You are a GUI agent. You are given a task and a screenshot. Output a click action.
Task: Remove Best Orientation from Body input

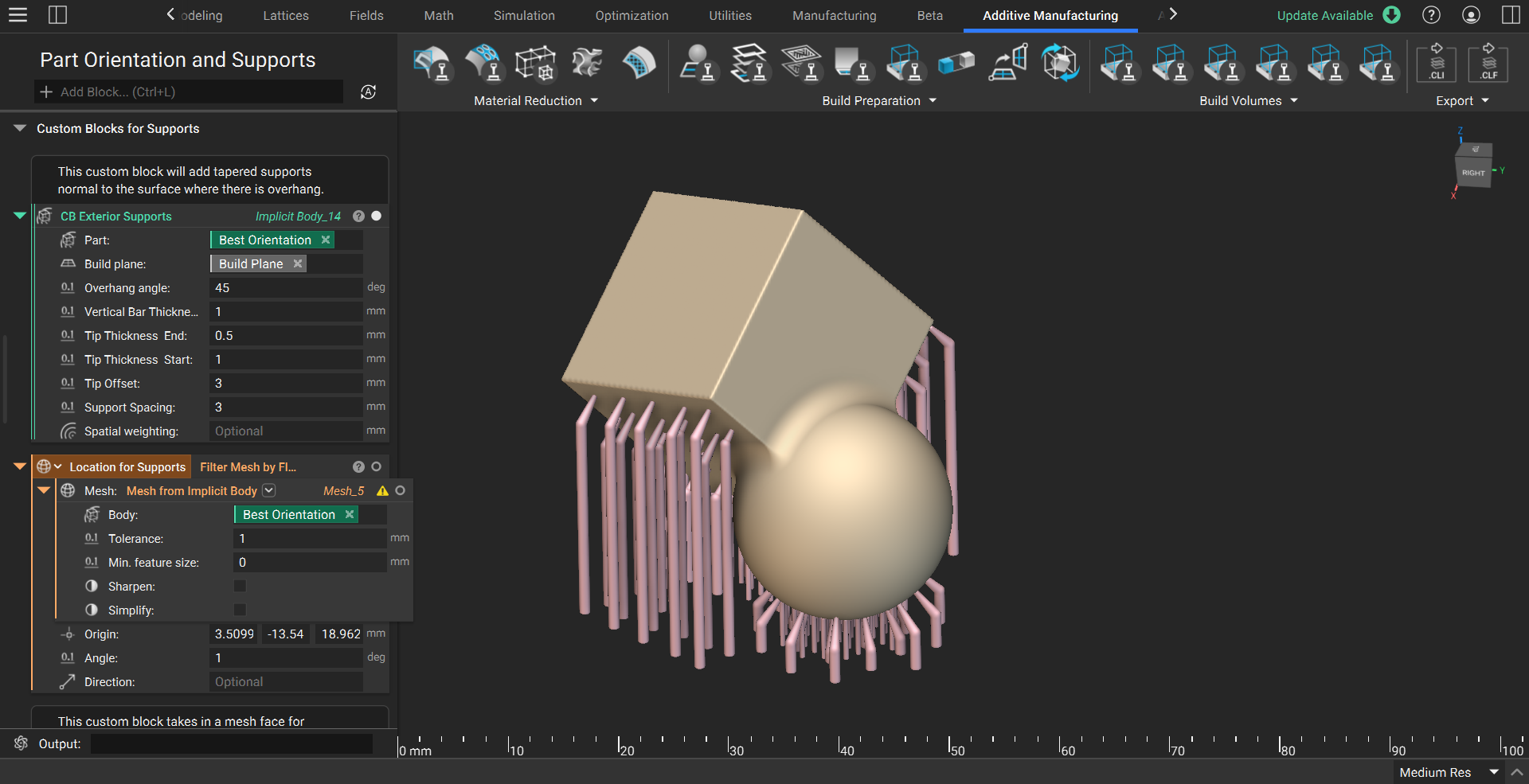coord(350,514)
